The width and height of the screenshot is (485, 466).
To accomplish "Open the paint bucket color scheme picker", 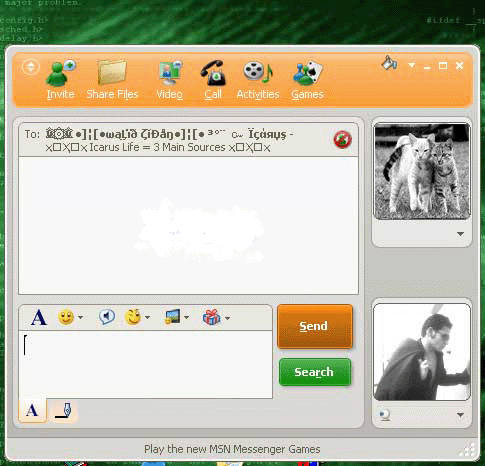I will pyautogui.click(x=389, y=63).
